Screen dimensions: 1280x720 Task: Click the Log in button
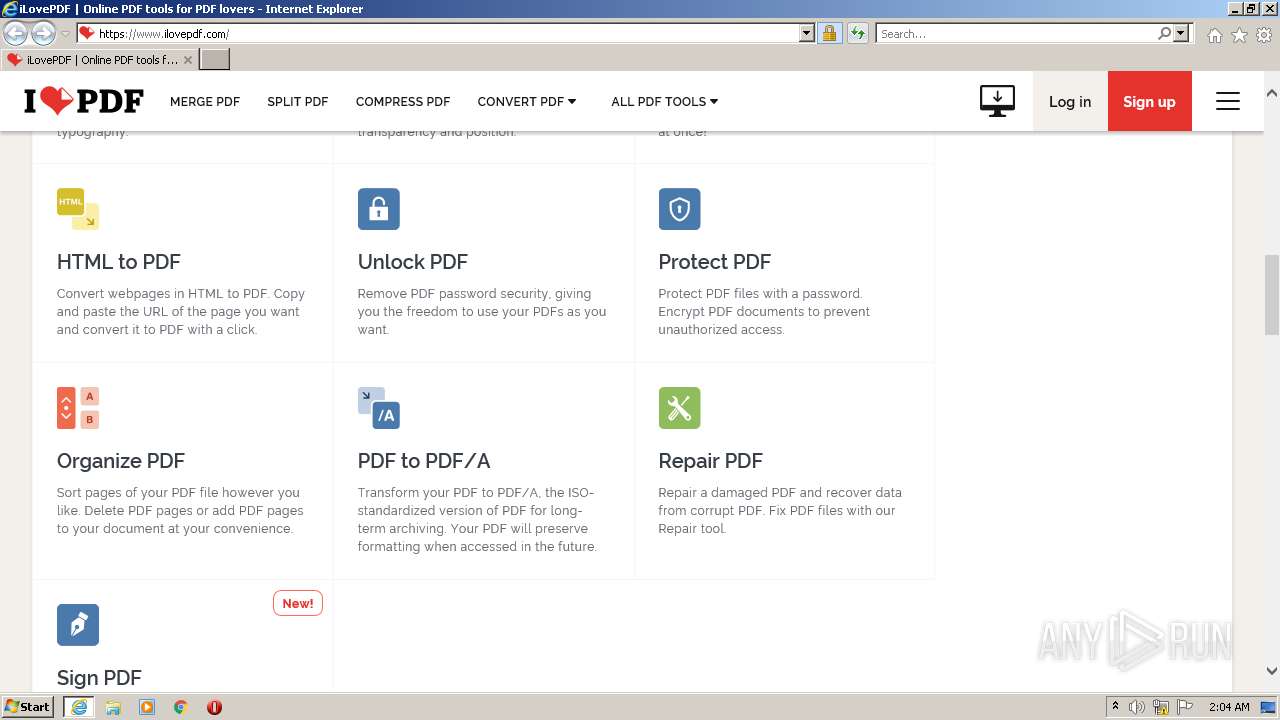click(1070, 101)
